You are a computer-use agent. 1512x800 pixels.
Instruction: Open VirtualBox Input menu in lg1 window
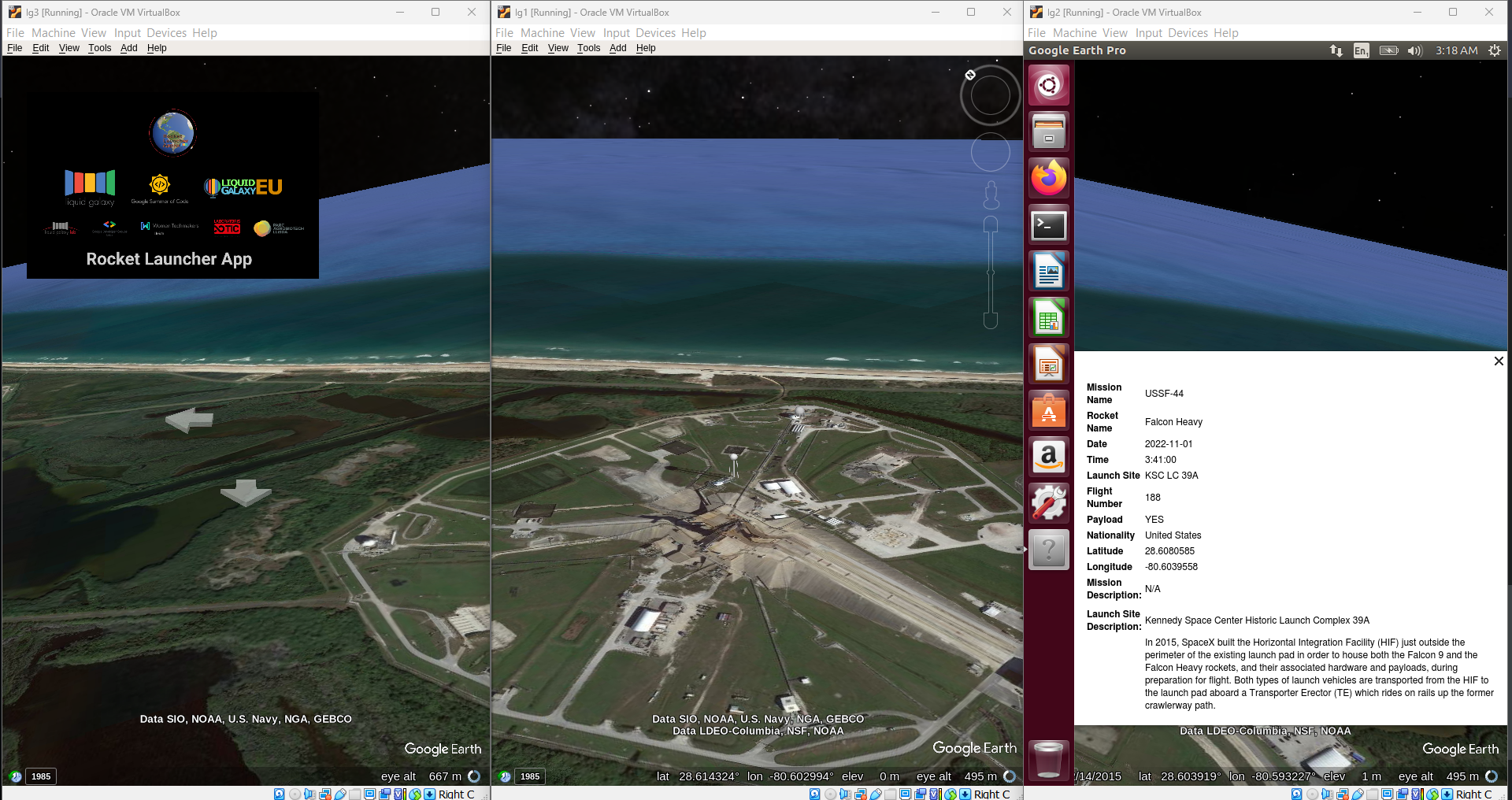pos(617,33)
